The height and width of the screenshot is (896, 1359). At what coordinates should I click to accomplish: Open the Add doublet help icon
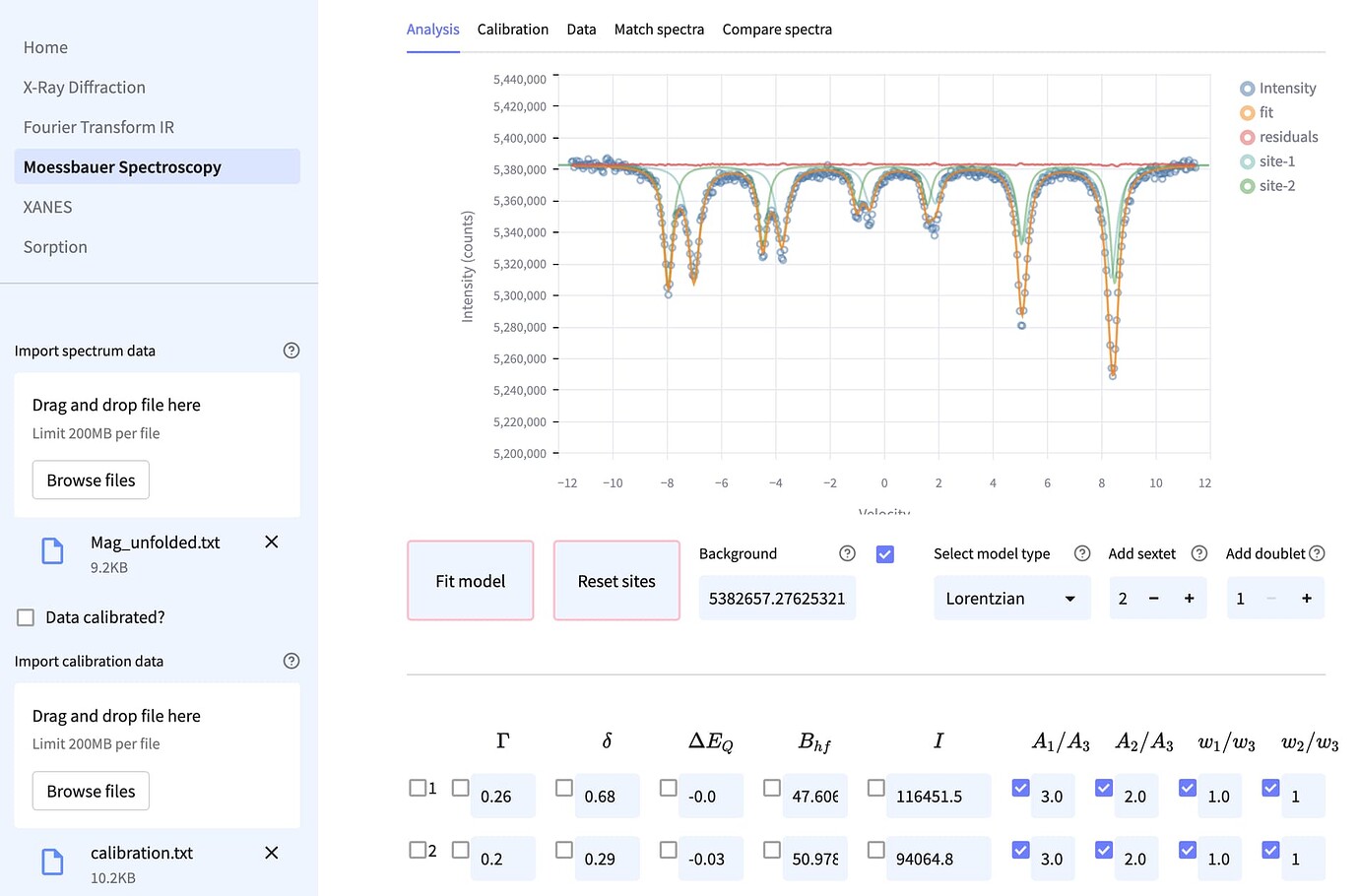pyautogui.click(x=1317, y=553)
